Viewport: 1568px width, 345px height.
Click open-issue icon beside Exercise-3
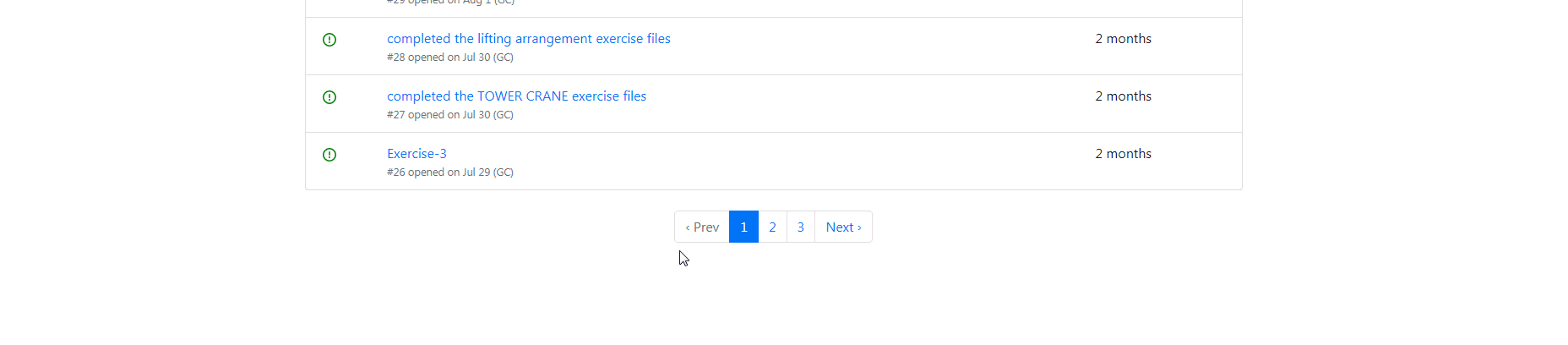[x=329, y=155]
